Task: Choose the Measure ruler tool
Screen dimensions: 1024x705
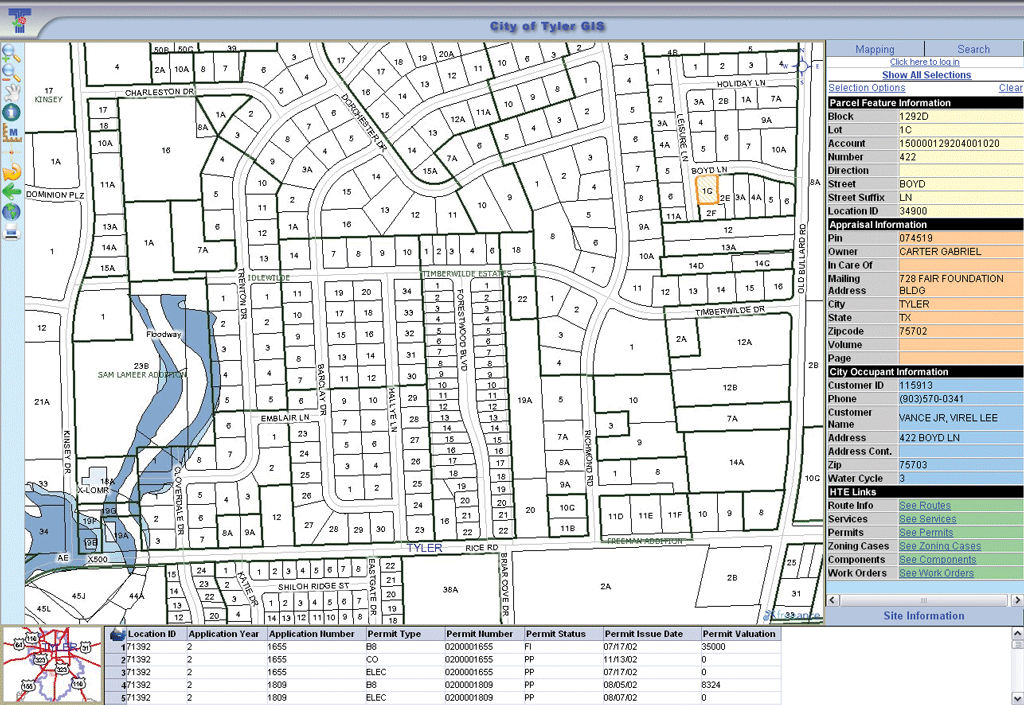Action: coord(12,133)
